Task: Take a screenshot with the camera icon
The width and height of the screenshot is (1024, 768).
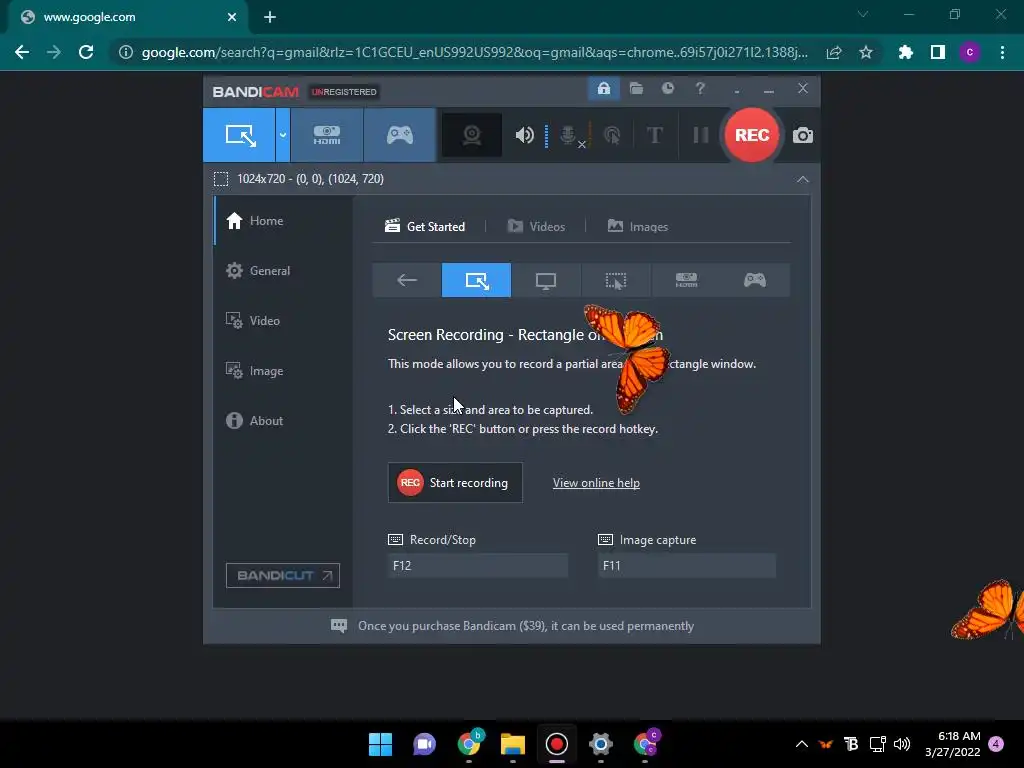Action: [803, 135]
